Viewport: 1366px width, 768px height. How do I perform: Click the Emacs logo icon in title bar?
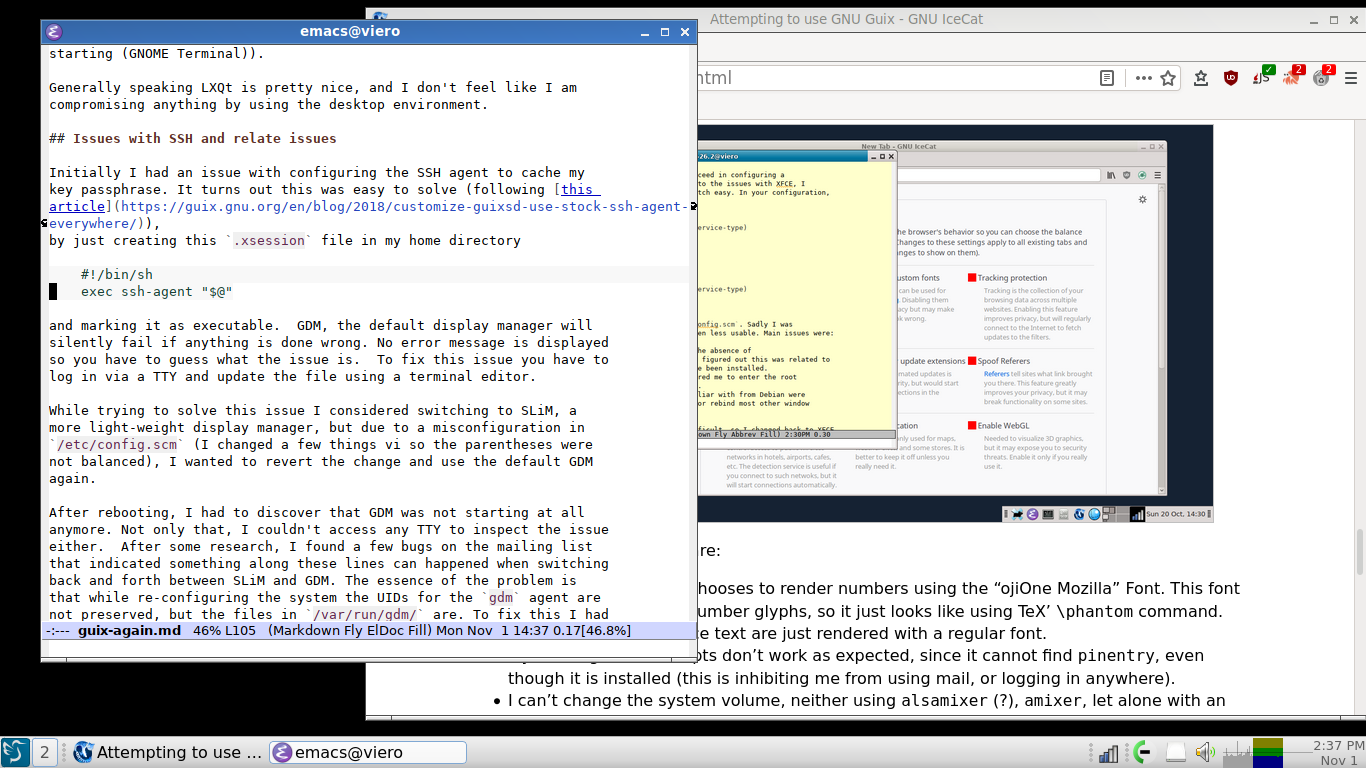[x=54, y=32]
